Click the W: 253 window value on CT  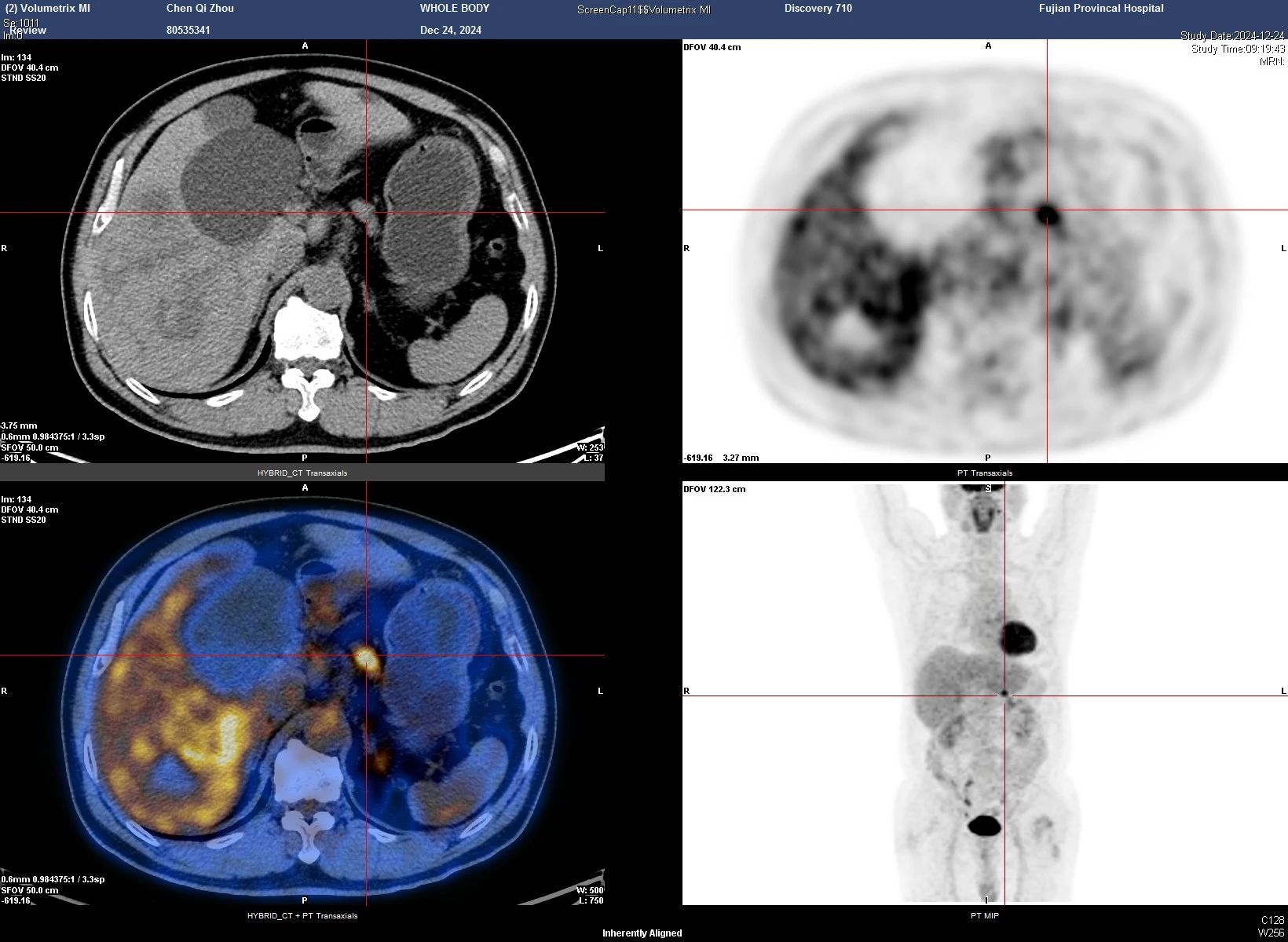tap(589, 447)
